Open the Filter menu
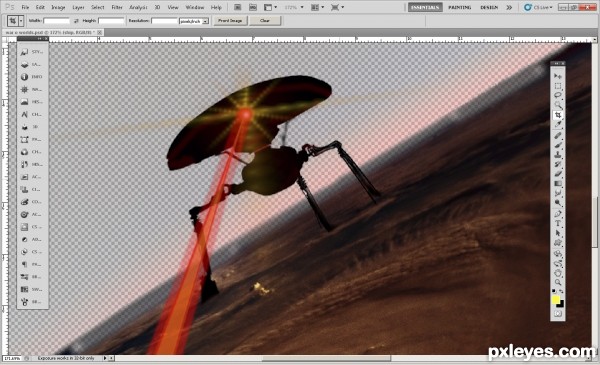Viewport: 600px width, 365px height. click(x=117, y=7)
